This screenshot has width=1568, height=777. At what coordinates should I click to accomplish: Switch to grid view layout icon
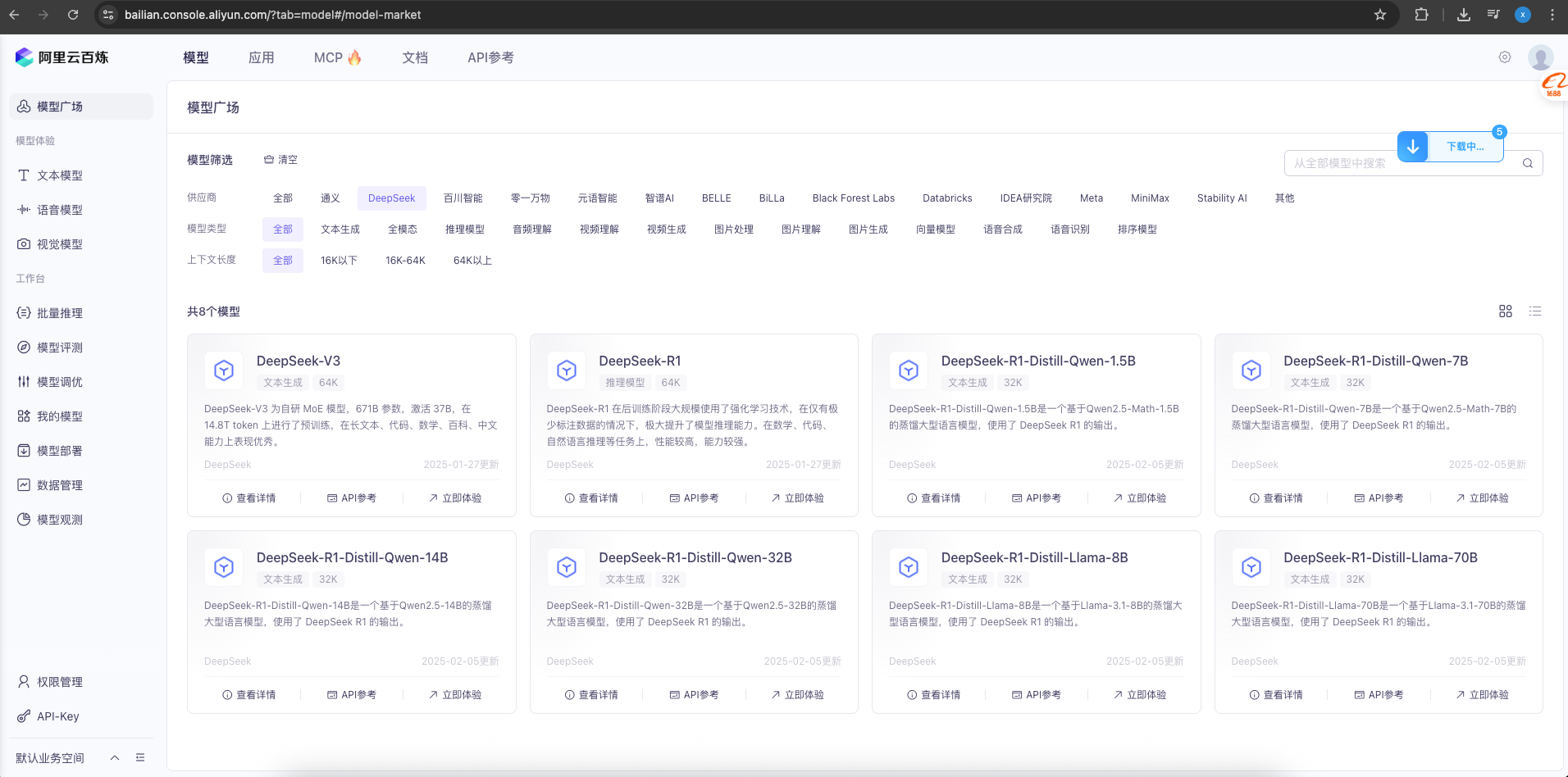[x=1506, y=311]
